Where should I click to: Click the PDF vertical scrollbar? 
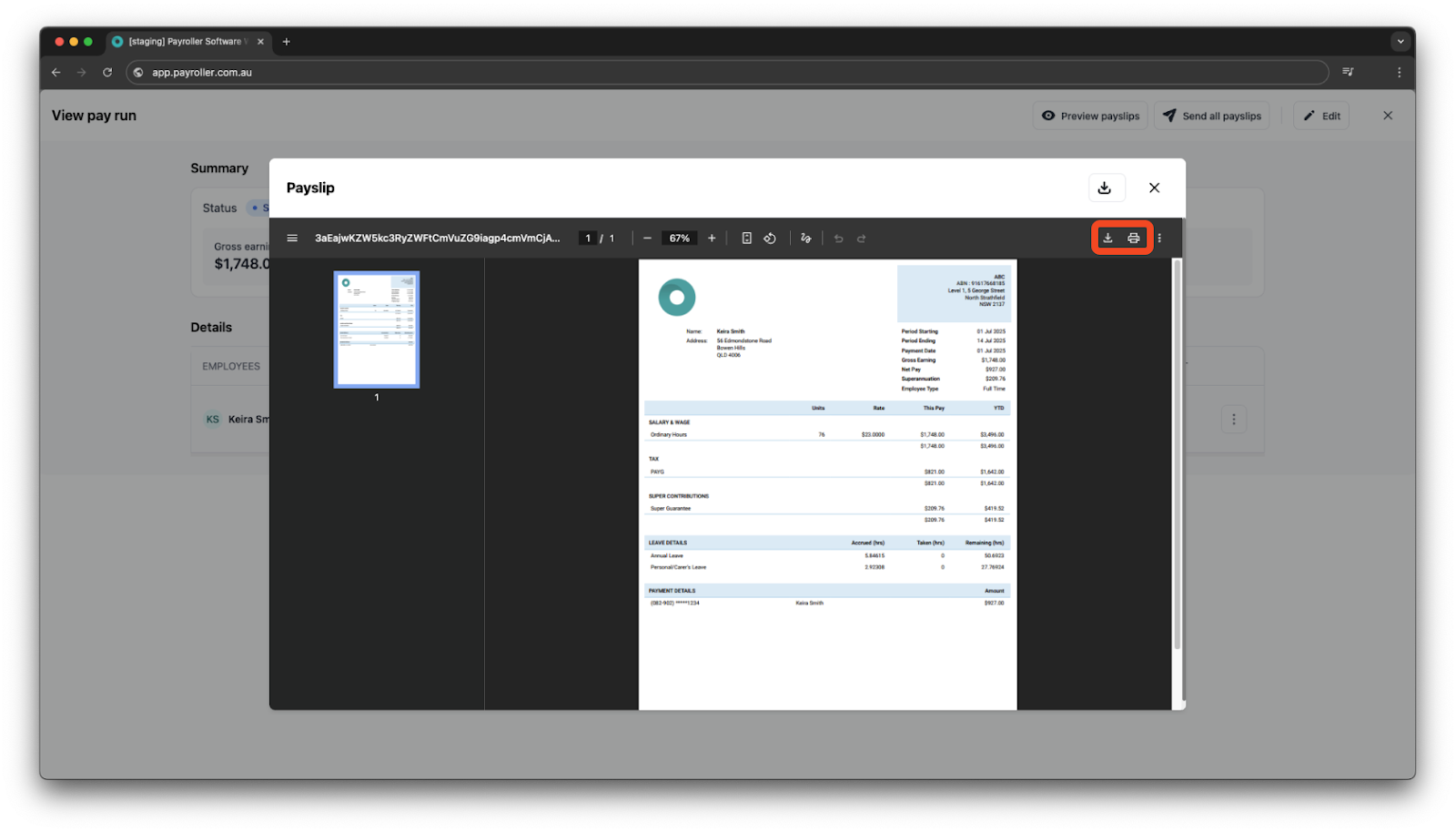coord(1178,455)
